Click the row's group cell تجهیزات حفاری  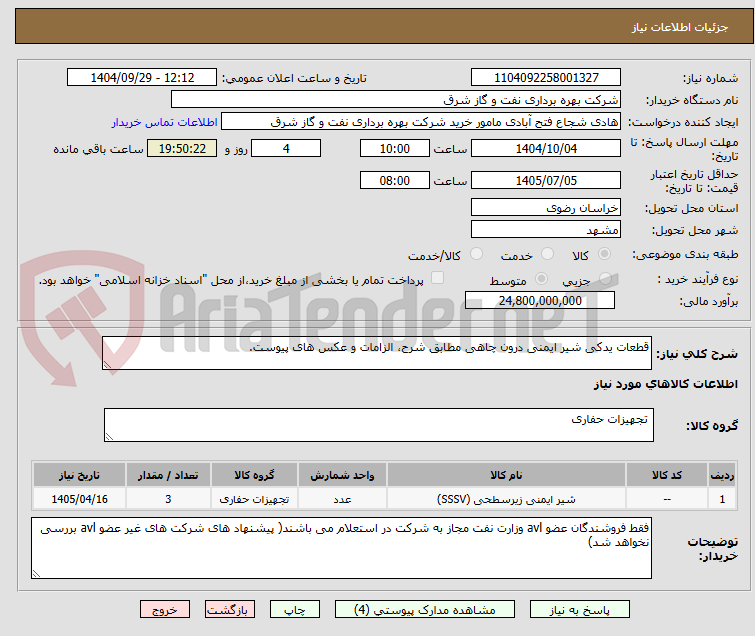254,499
